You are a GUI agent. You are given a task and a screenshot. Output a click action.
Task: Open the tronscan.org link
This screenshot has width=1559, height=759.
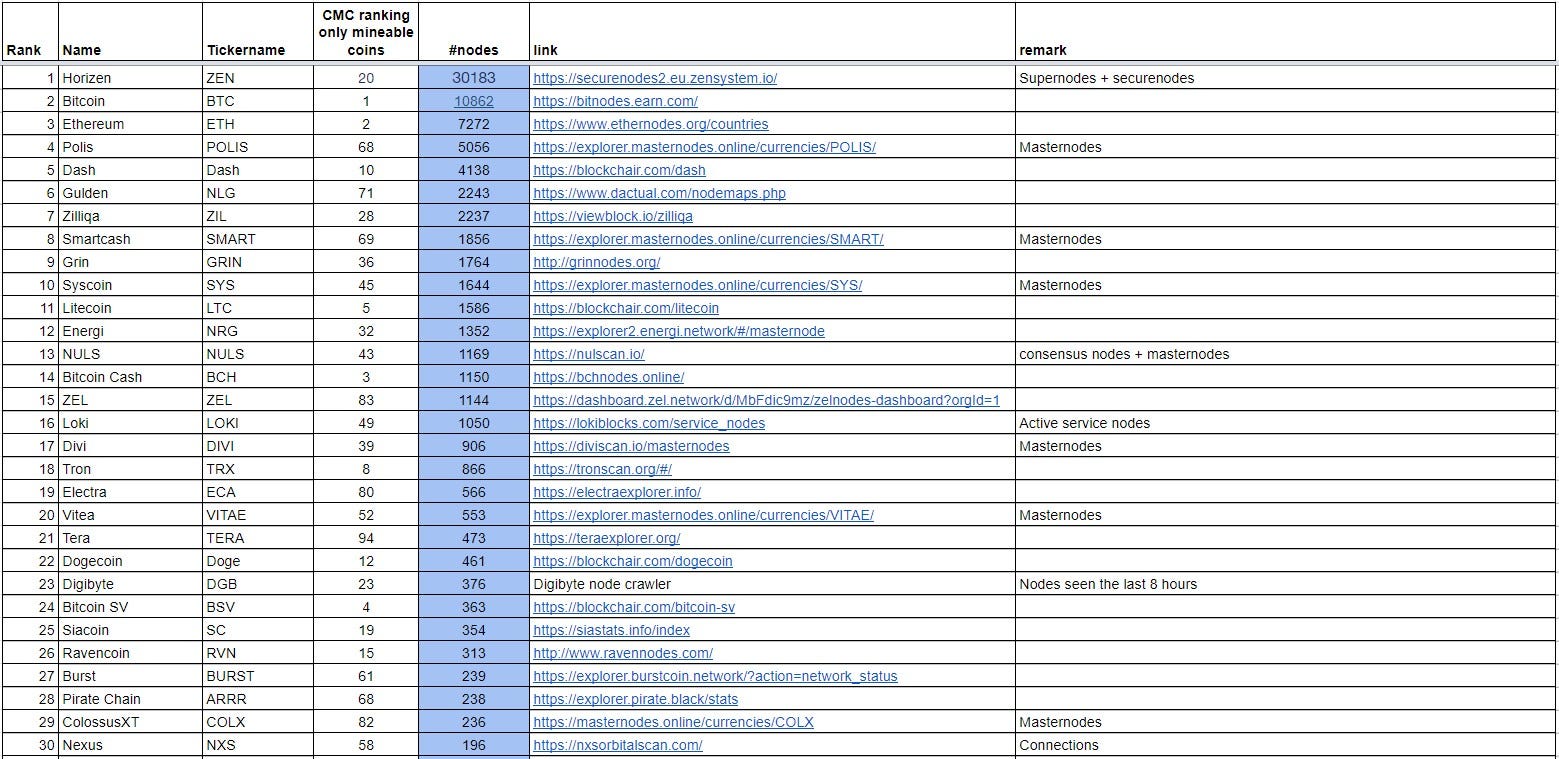tap(602, 469)
